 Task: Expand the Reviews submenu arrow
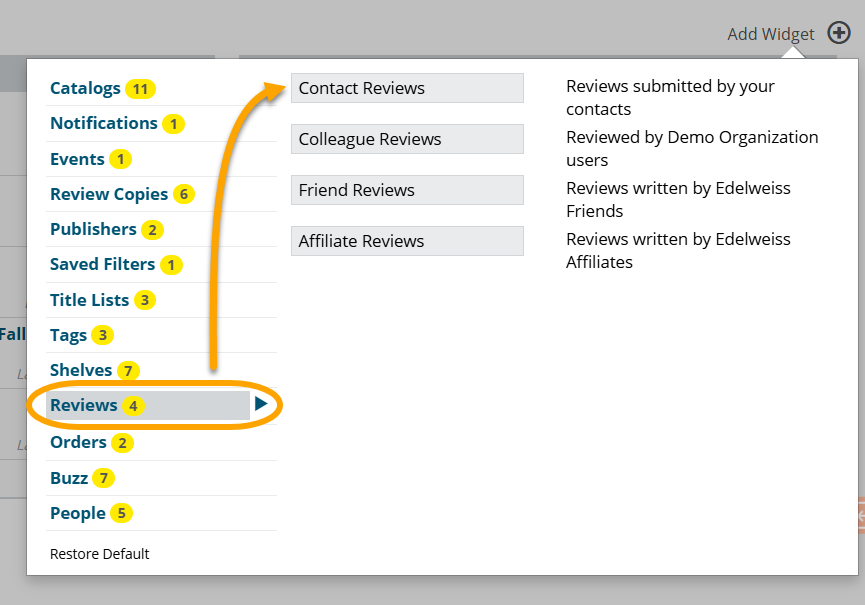[x=261, y=405]
